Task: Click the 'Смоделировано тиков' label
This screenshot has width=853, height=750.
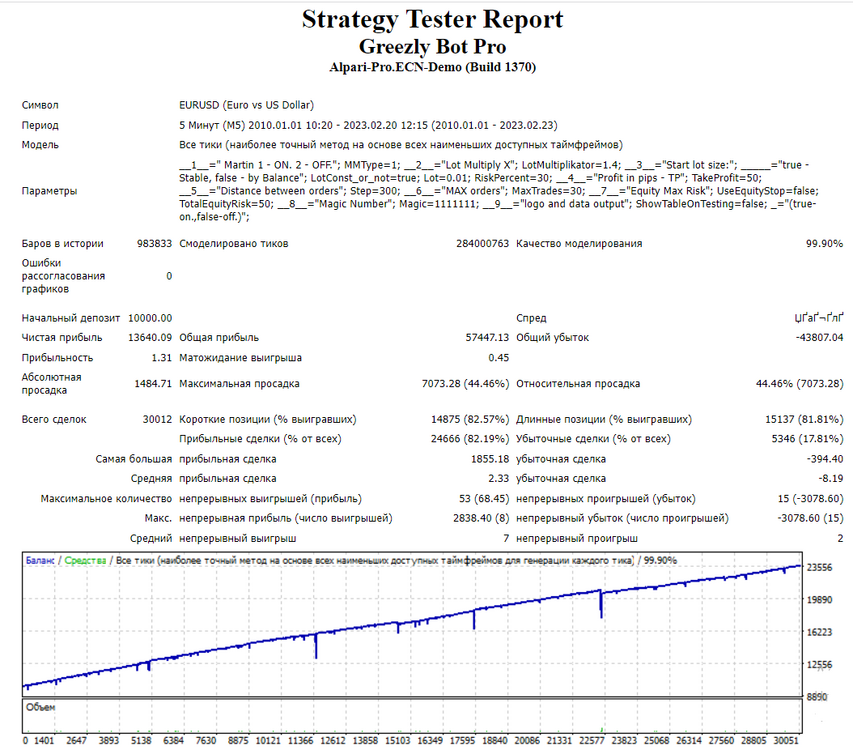Action: pos(234,244)
